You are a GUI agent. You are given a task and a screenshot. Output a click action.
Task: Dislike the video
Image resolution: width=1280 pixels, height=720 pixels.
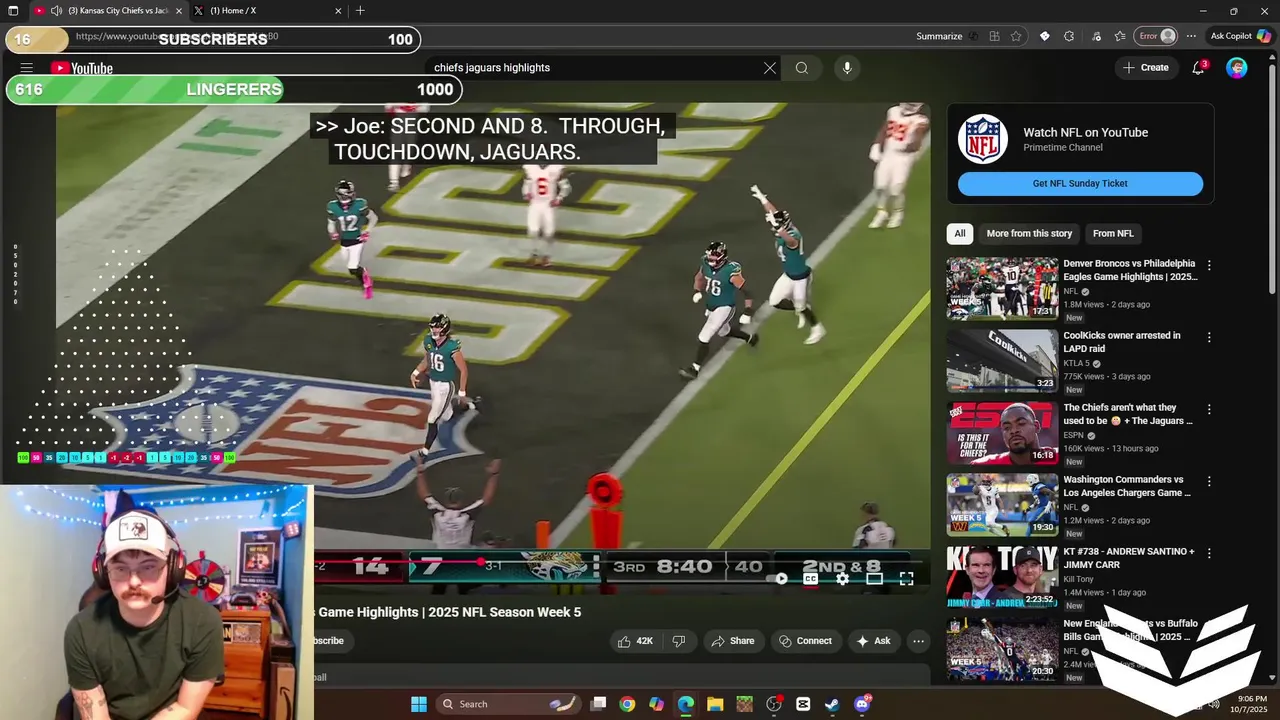point(679,641)
